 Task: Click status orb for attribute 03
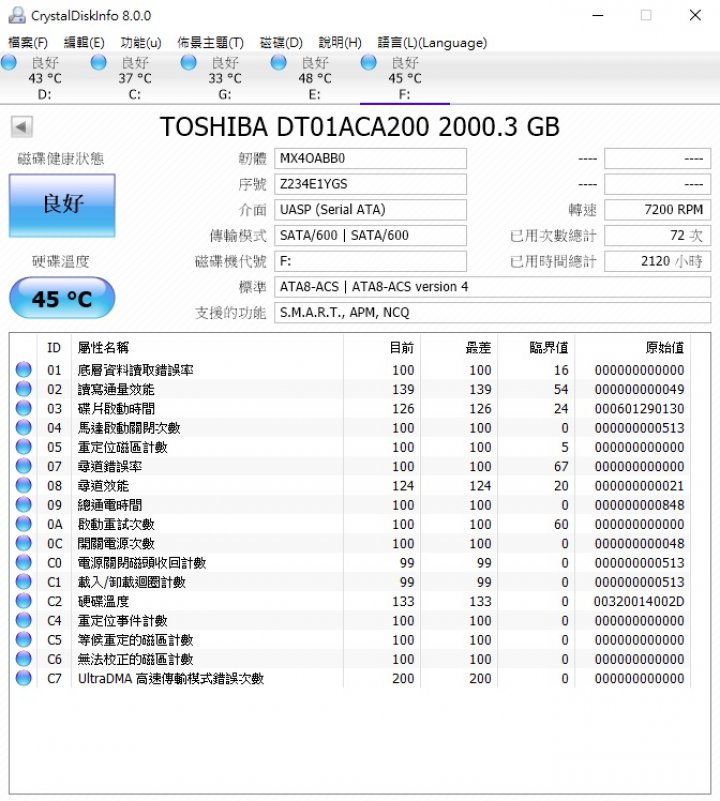click(24, 408)
